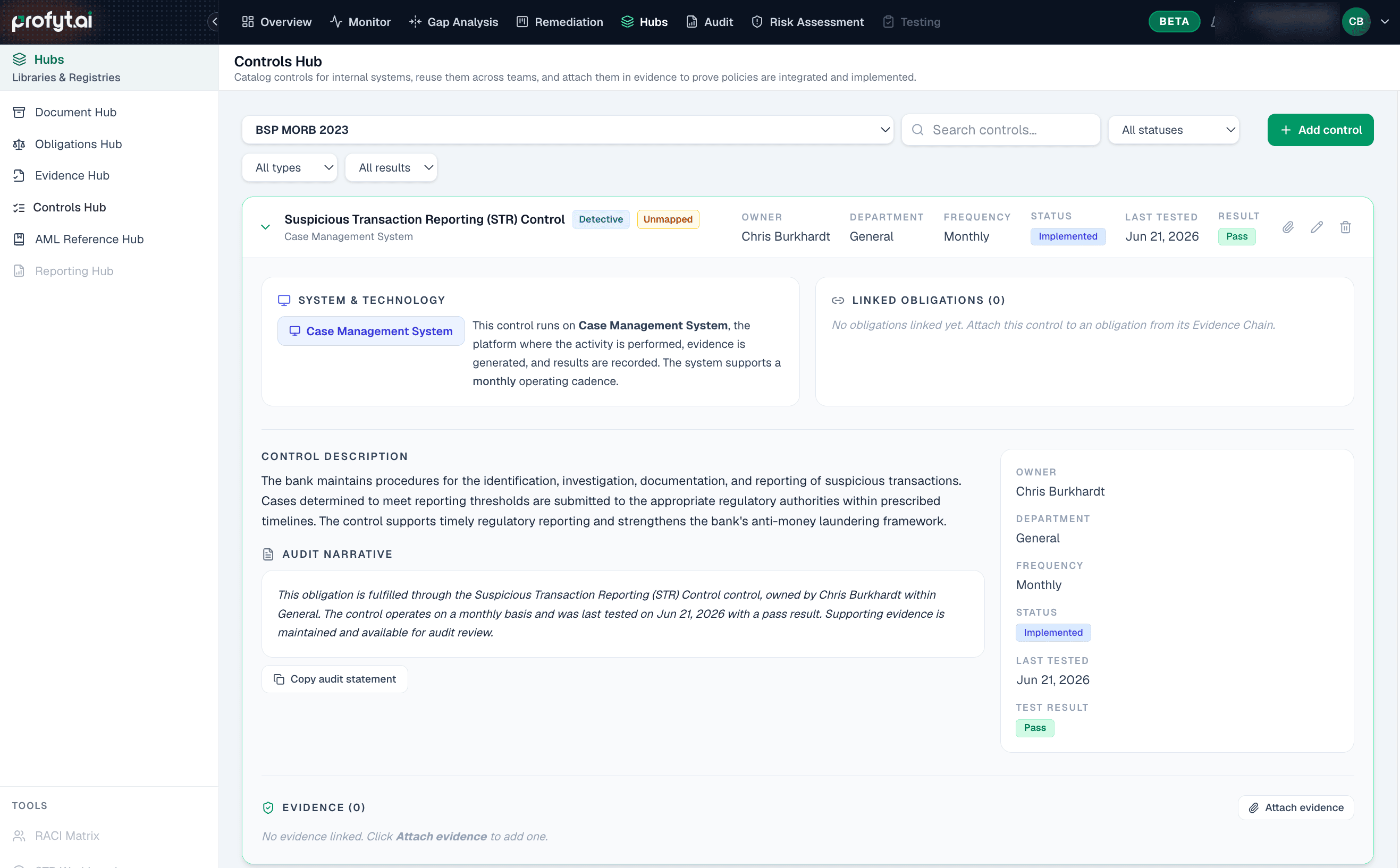The height and width of the screenshot is (868, 1400).
Task: Open Evidence Hub
Action: [72, 176]
